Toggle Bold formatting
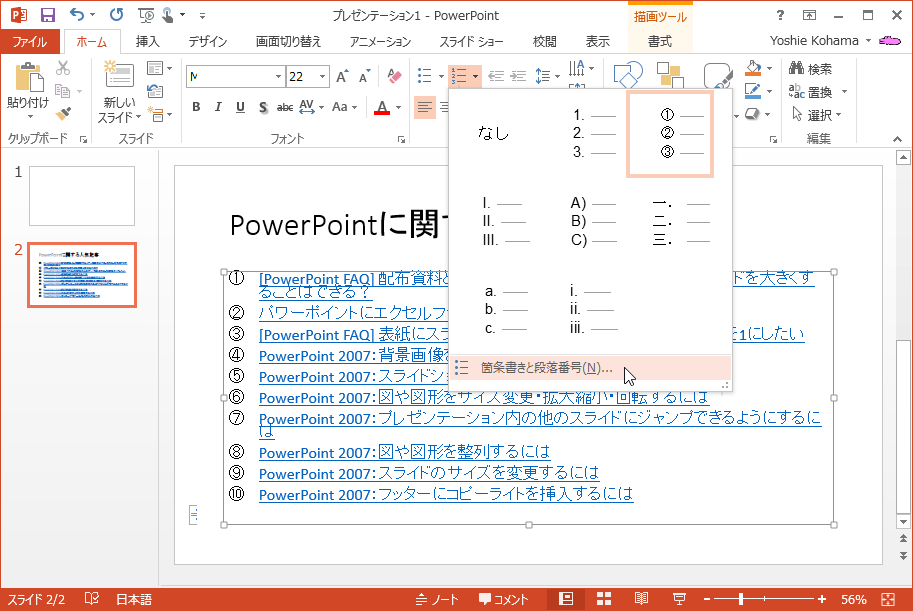 196,107
